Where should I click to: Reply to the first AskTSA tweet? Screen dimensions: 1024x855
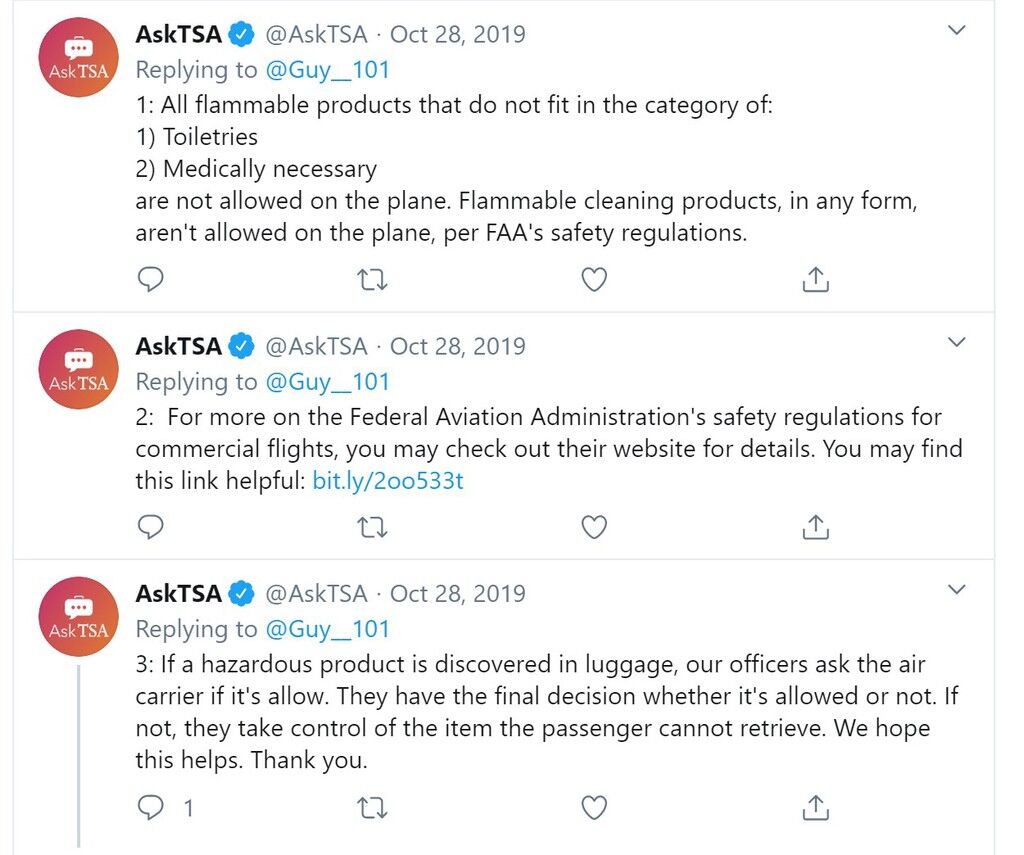[x=150, y=280]
